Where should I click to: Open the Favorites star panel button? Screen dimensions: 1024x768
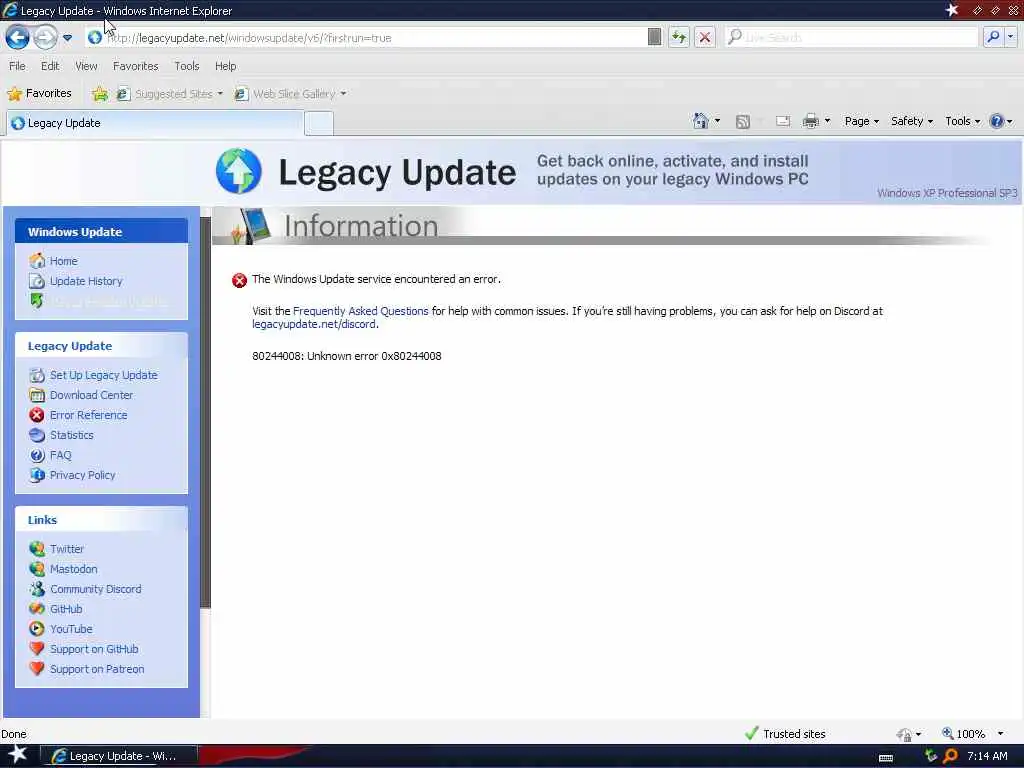coord(39,93)
